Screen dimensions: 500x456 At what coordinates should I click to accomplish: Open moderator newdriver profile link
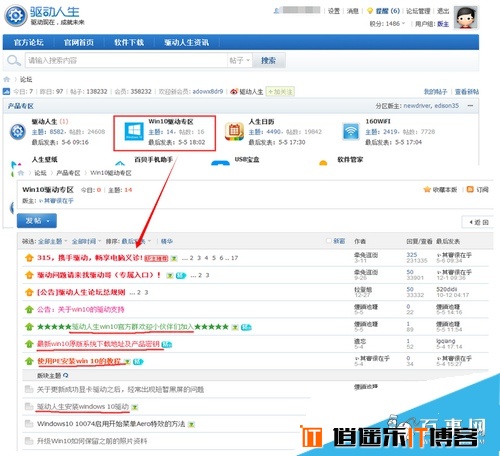417,106
